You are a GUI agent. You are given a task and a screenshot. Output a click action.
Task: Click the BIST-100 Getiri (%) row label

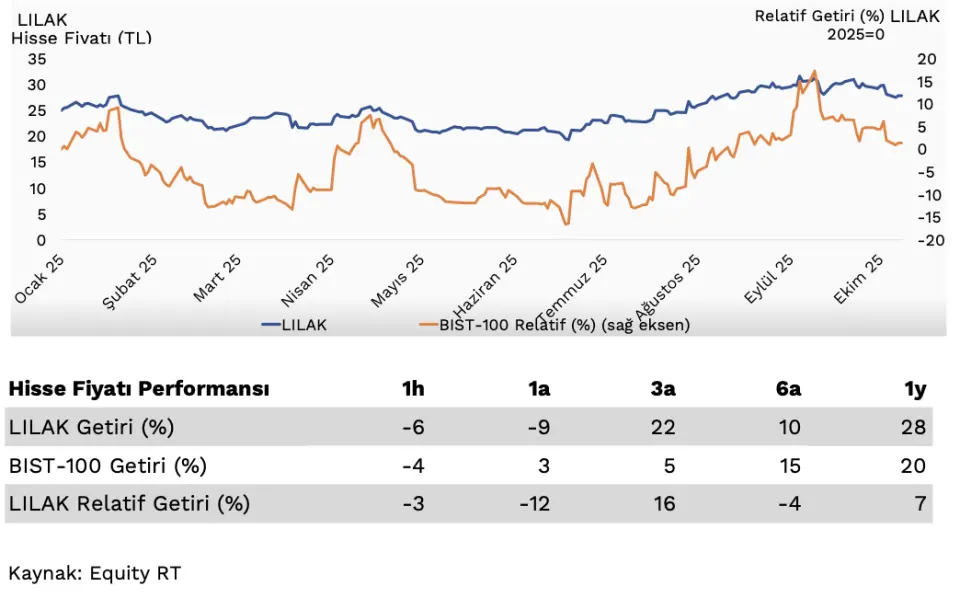pos(107,465)
